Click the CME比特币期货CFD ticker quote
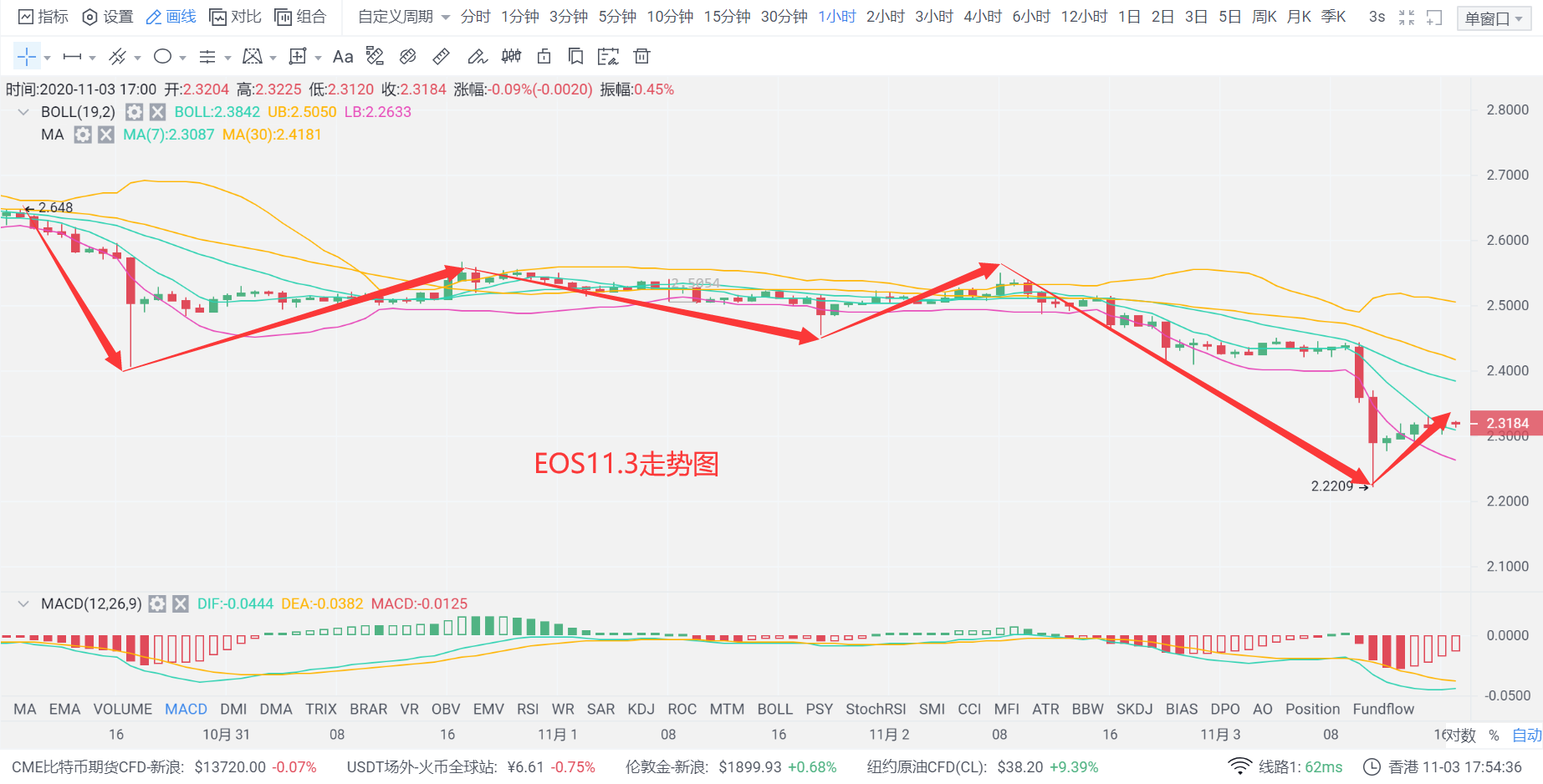This screenshot has height=784, width=1543. click(x=164, y=766)
